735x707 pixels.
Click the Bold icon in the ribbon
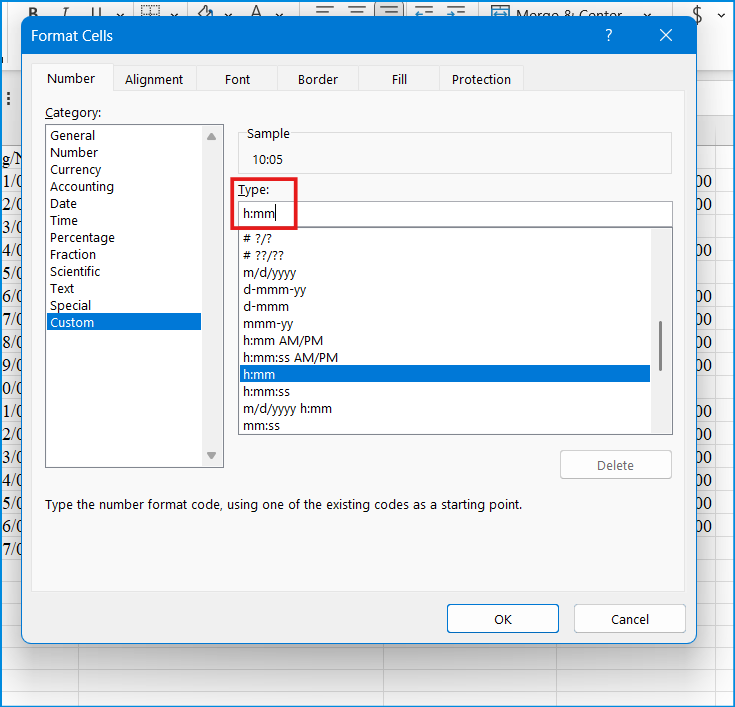tap(34, 12)
